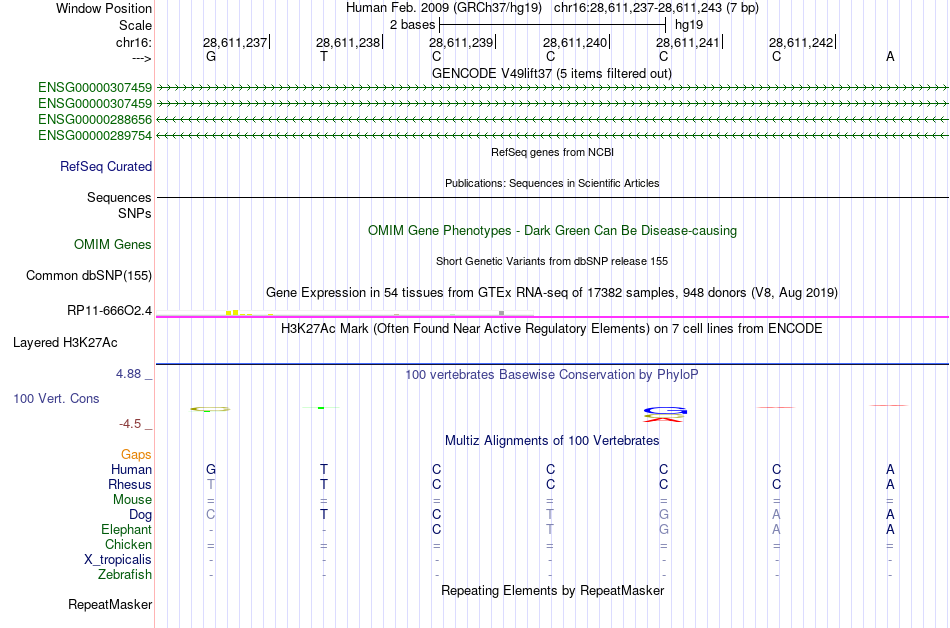Click the Mouse species label
Image resolution: width=950 pixels, height=628 pixels.
[132, 500]
